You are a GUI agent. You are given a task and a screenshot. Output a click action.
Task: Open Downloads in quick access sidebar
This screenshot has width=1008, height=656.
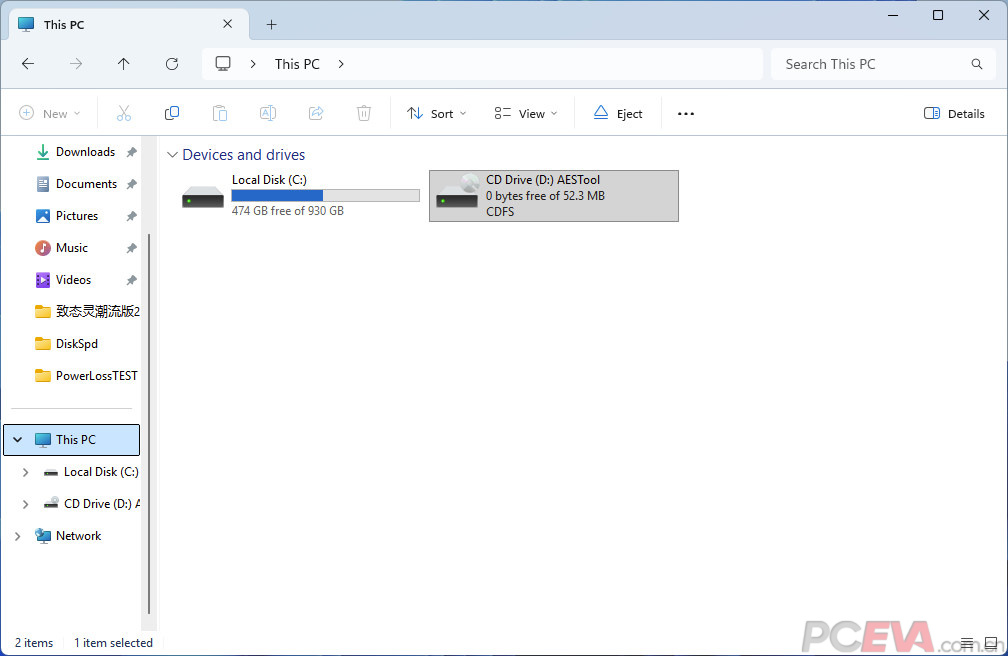pos(85,152)
